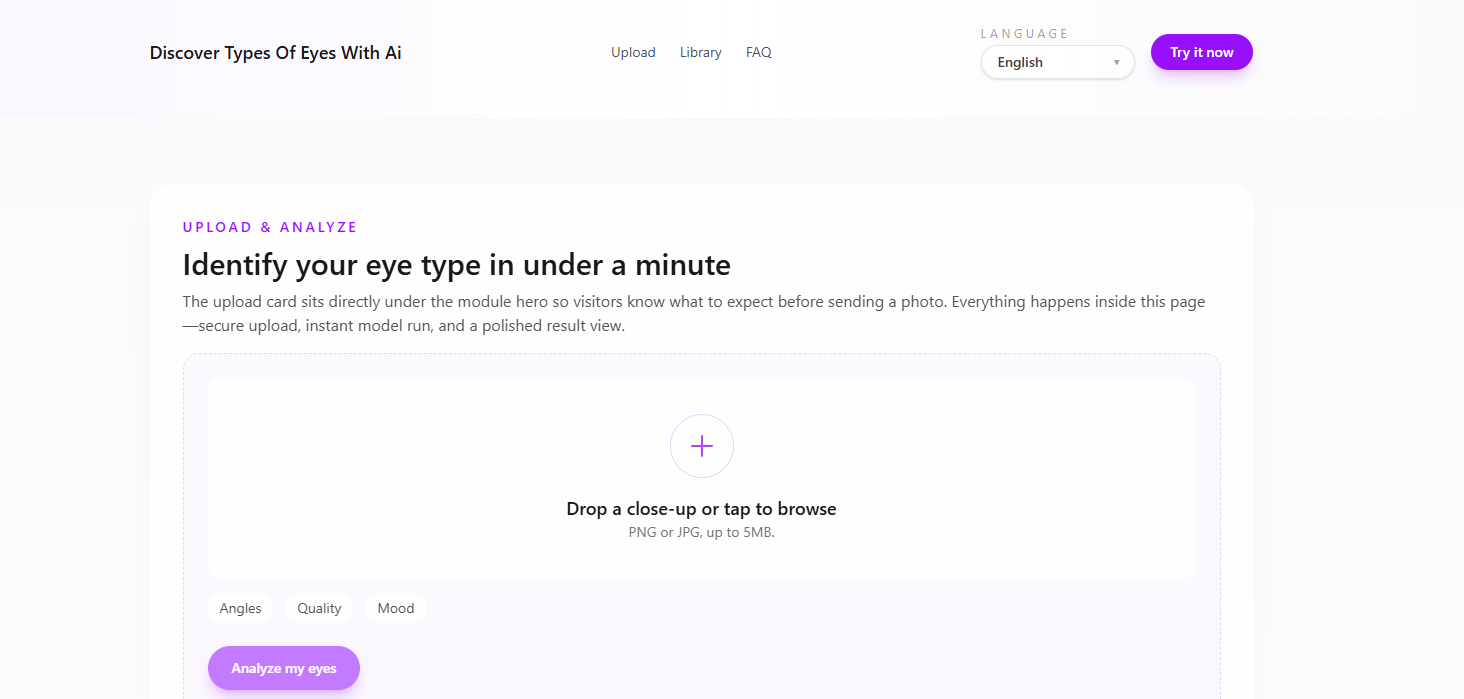
Task: Click the Drop a close-up or tap to browse text
Action: tap(701, 509)
